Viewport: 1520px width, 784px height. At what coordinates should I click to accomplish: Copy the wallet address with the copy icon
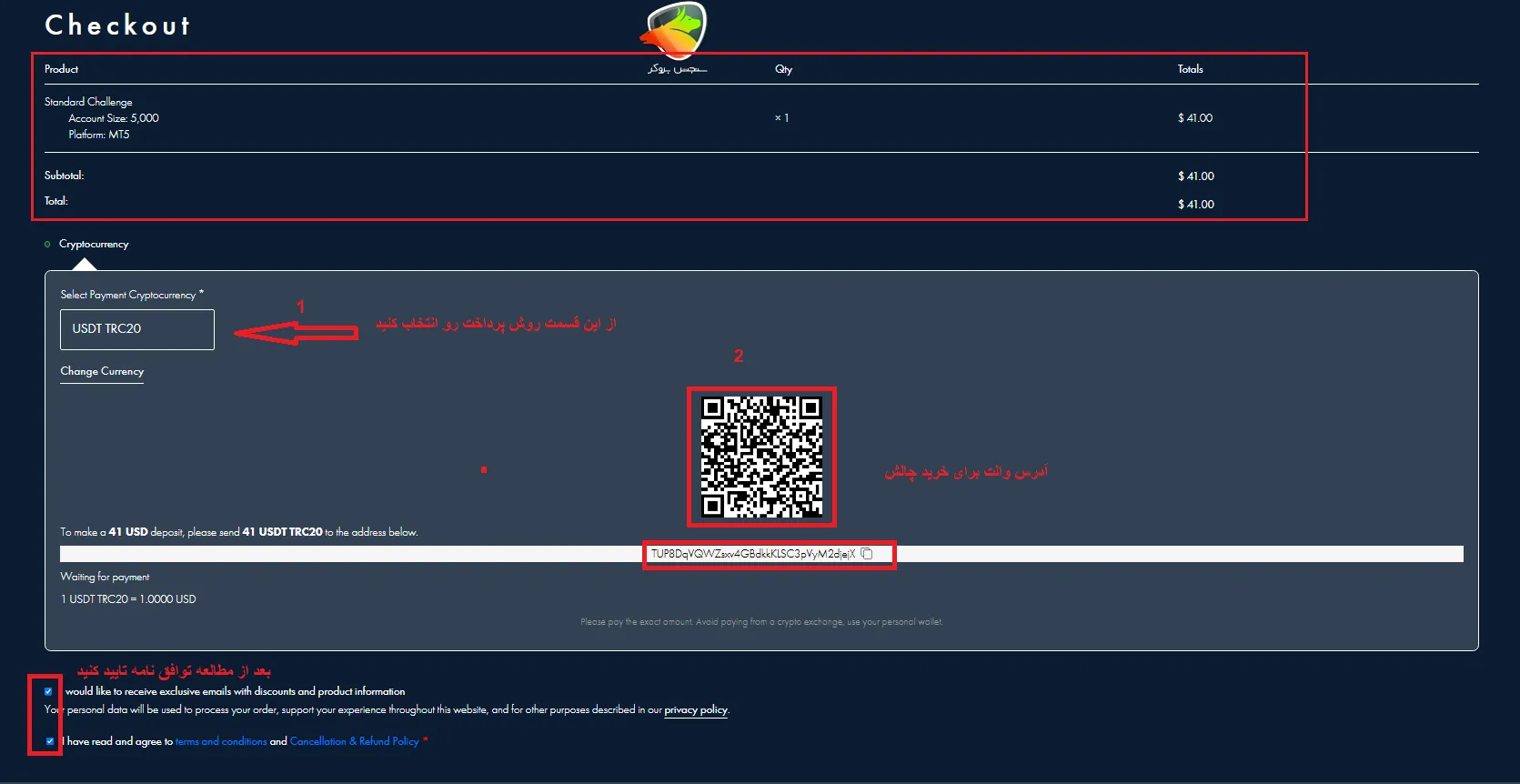[x=867, y=553]
